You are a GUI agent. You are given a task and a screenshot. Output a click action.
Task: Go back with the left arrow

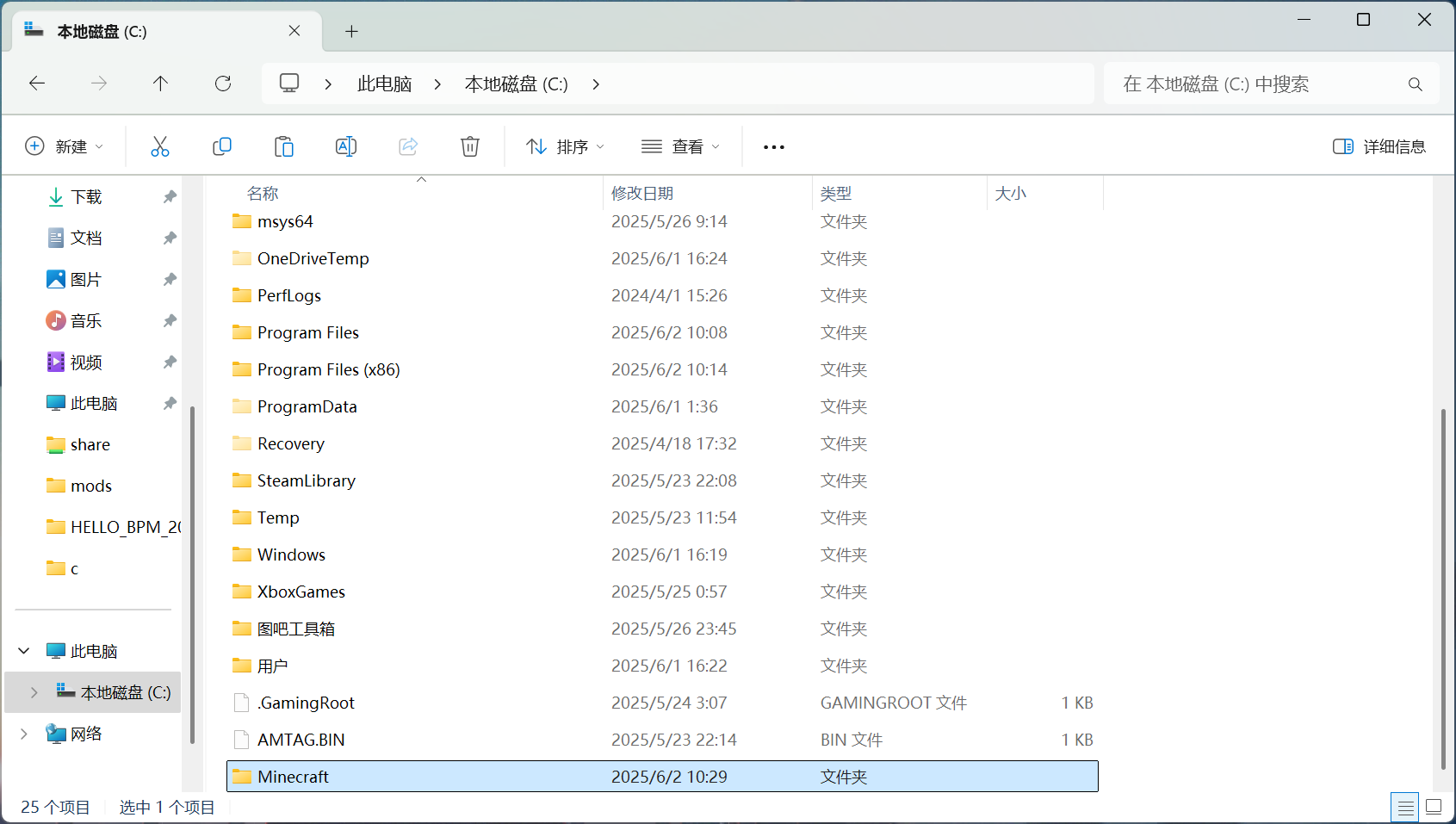tap(37, 84)
